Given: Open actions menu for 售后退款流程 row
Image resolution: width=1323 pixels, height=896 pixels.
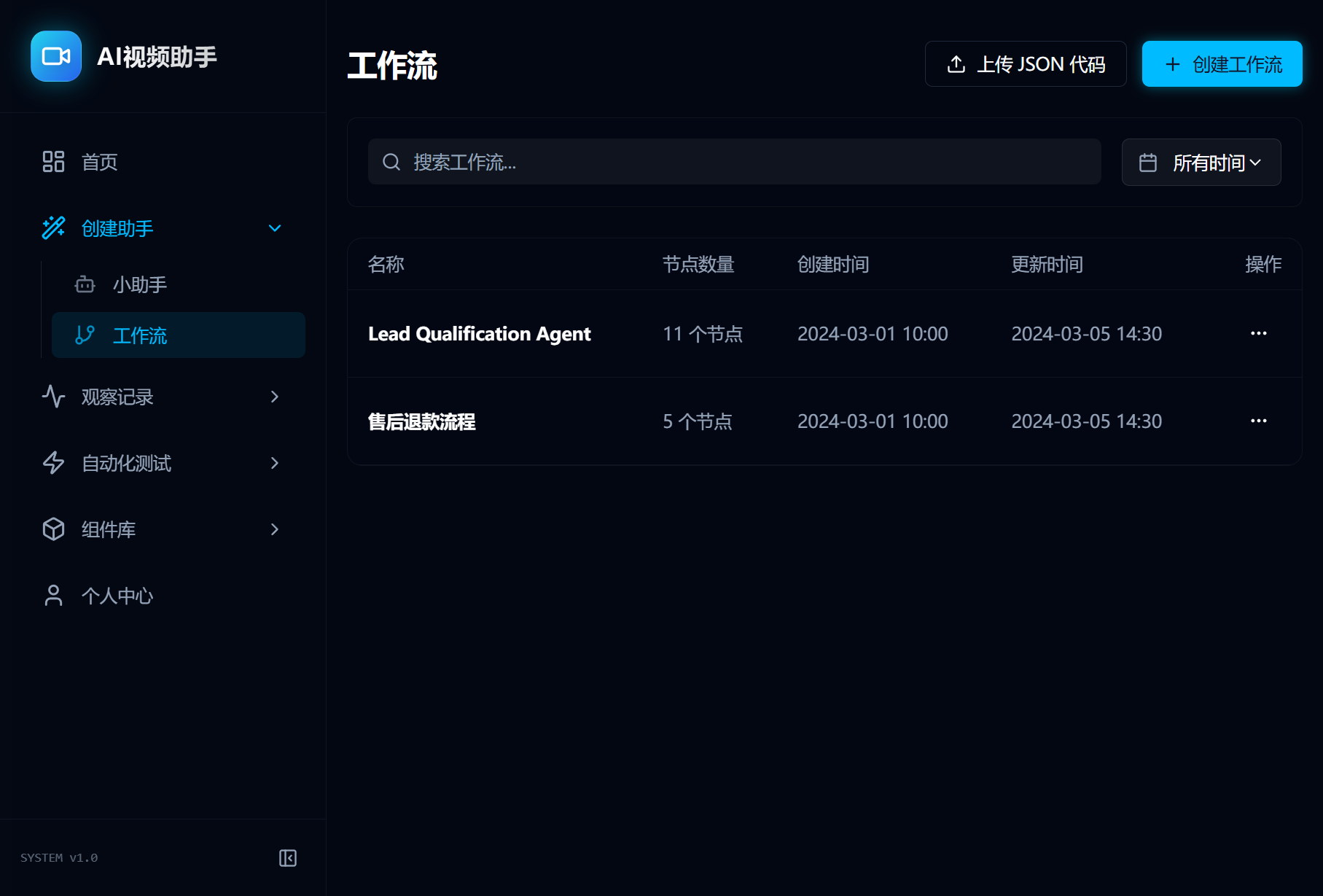Looking at the screenshot, I should (x=1258, y=421).
